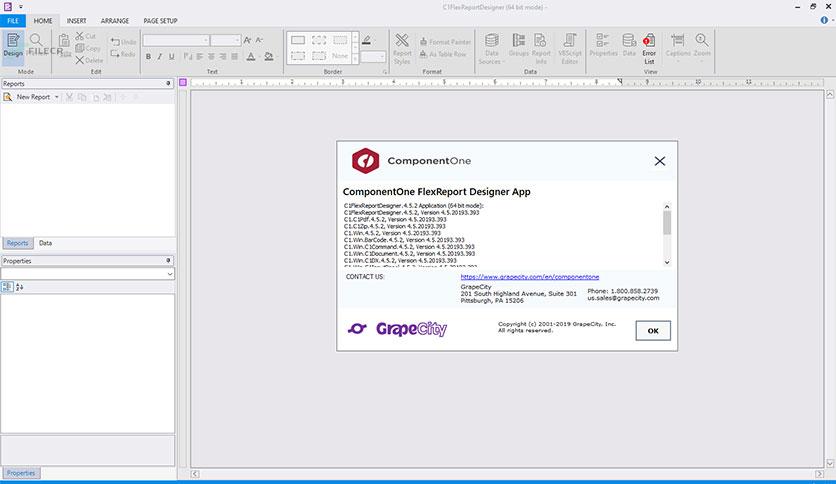The width and height of the screenshot is (836, 484).
Task: Cut the selection in the ribbon
Action: pyautogui.click(x=85, y=36)
